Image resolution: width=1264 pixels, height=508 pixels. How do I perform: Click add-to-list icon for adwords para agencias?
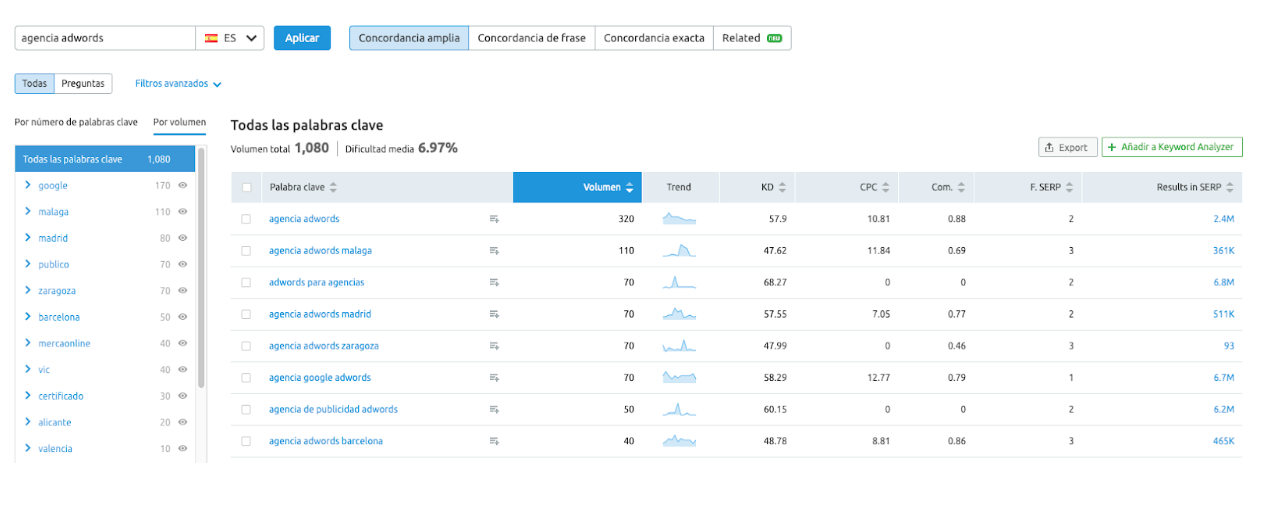[494, 283]
